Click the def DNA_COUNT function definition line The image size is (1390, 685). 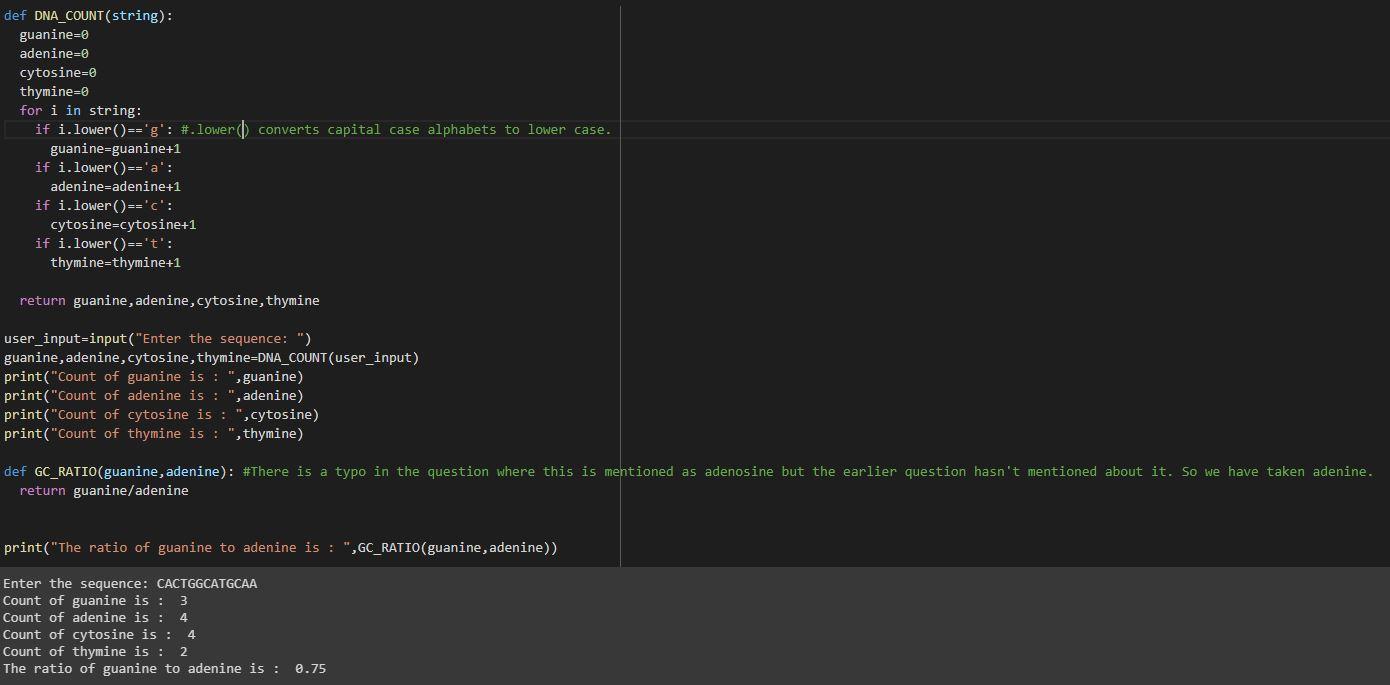pos(88,16)
